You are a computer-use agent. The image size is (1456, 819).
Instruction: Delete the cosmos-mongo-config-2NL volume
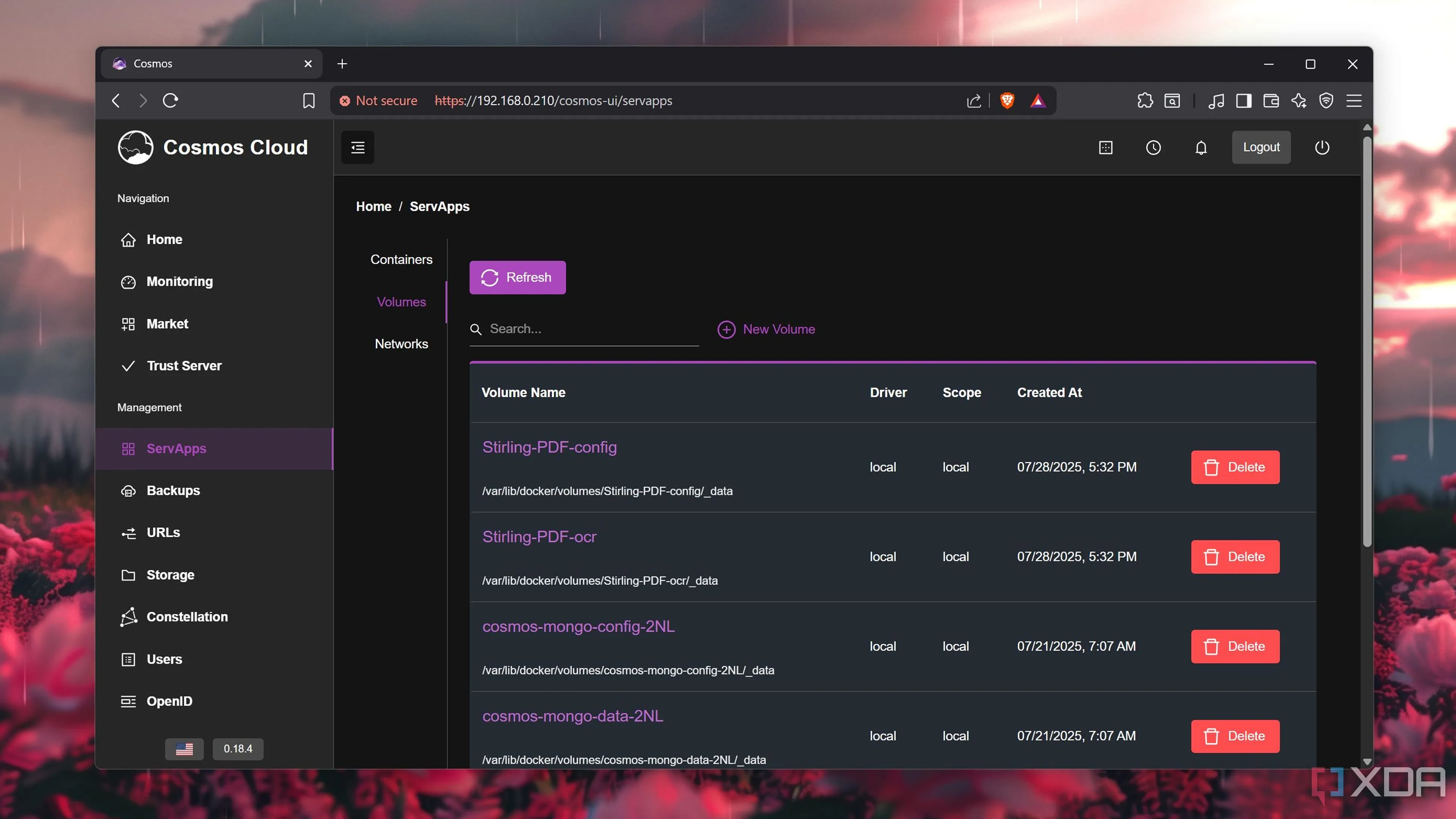(x=1235, y=646)
